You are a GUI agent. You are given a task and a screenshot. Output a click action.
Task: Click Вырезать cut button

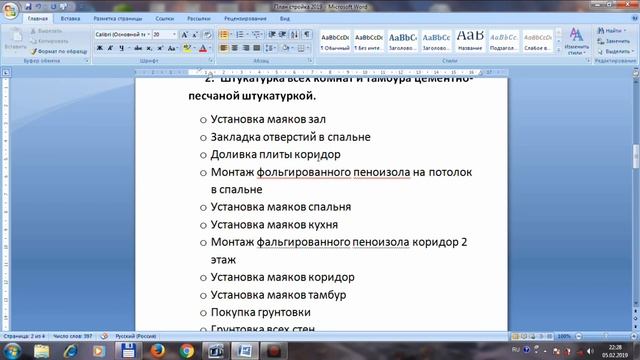click(x=47, y=31)
